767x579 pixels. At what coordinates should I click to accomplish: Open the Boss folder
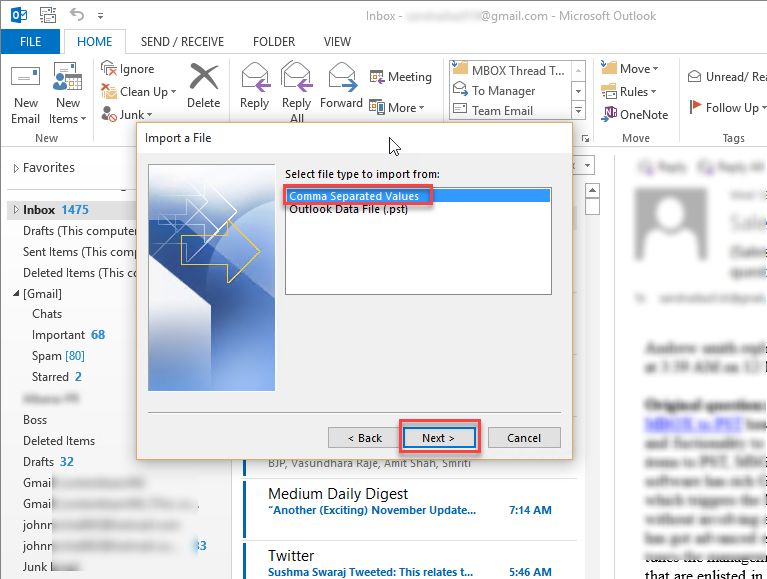click(35, 420)
